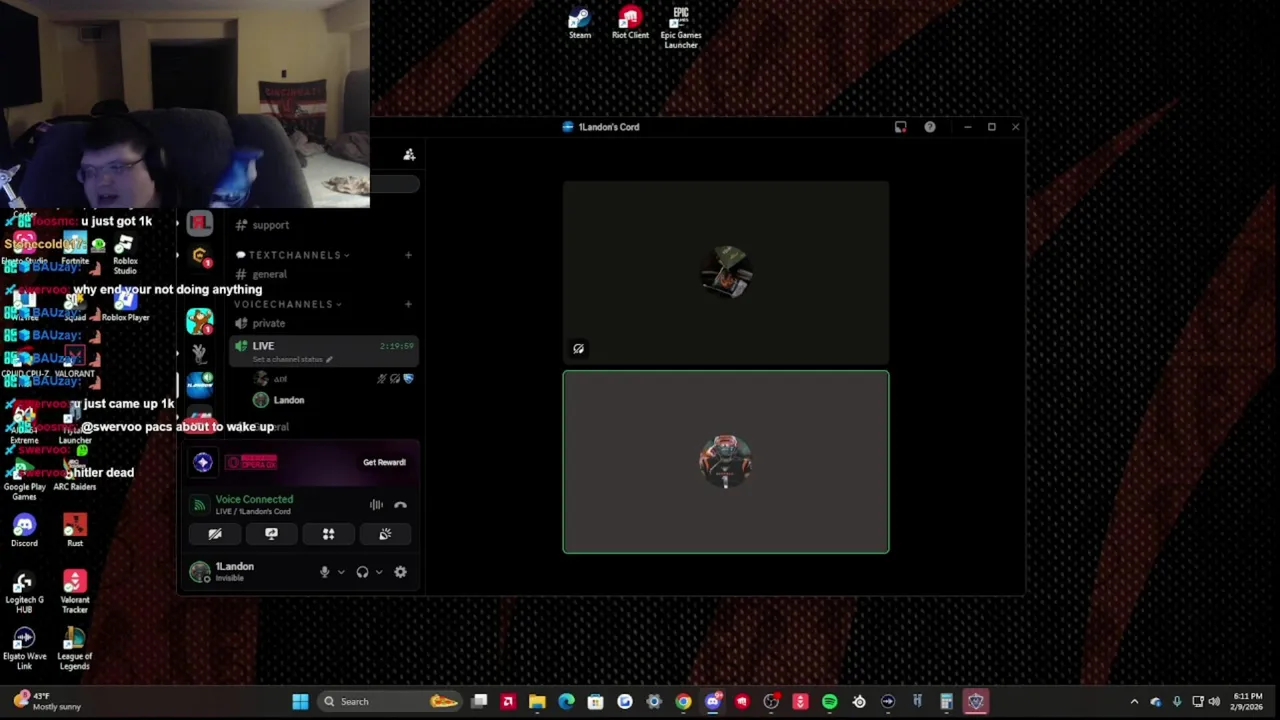Click the pop-out icon on top video tile

point(578,349)
